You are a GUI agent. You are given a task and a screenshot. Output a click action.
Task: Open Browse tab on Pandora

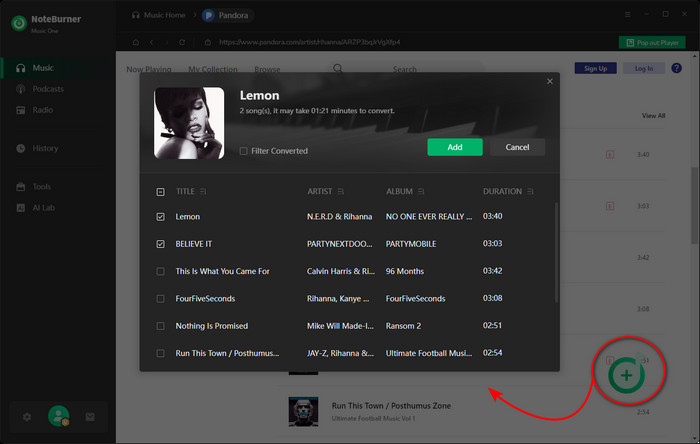pyautogui.click(x=267, y=69)
